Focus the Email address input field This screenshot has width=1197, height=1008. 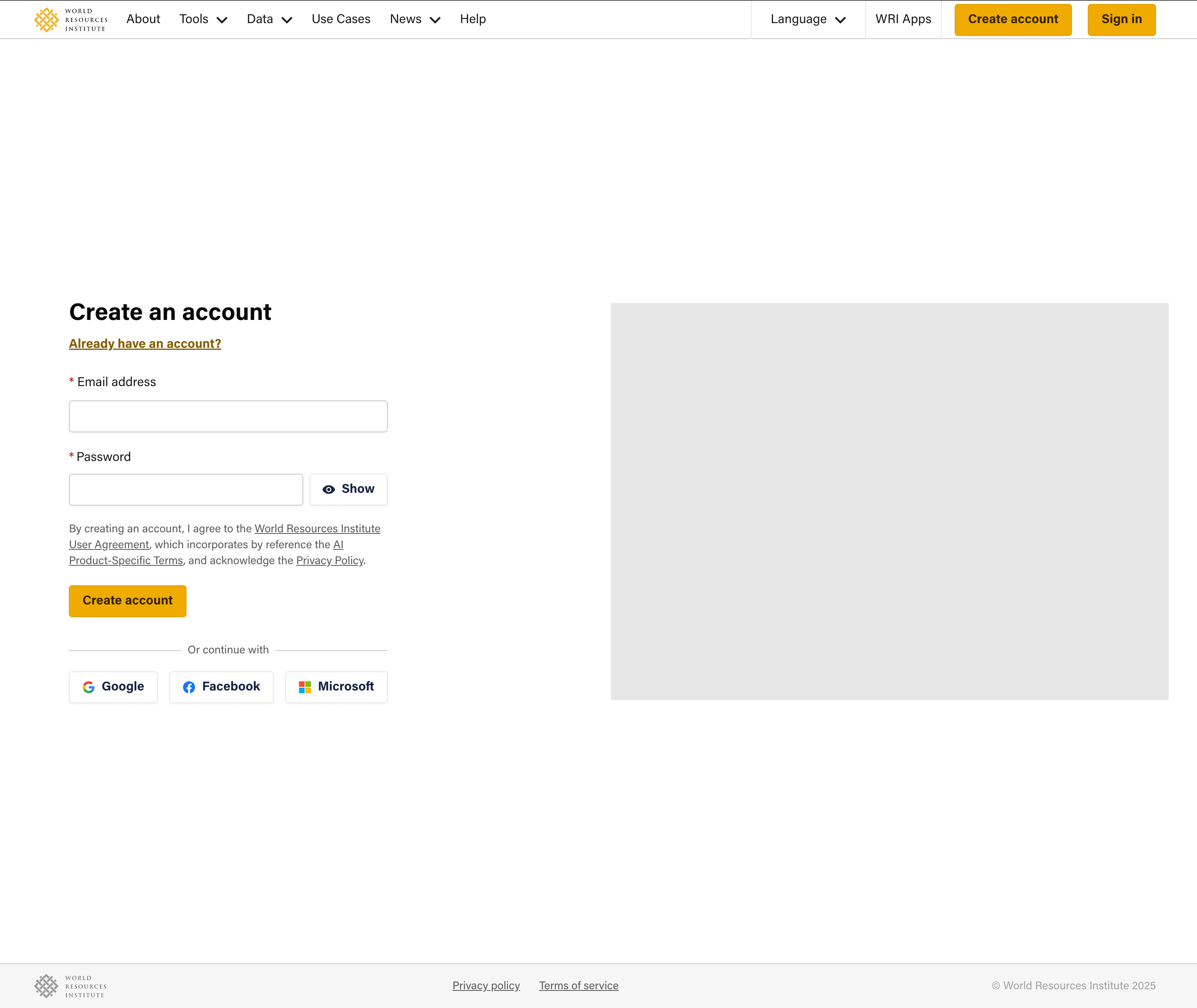(x=228, y=416)
